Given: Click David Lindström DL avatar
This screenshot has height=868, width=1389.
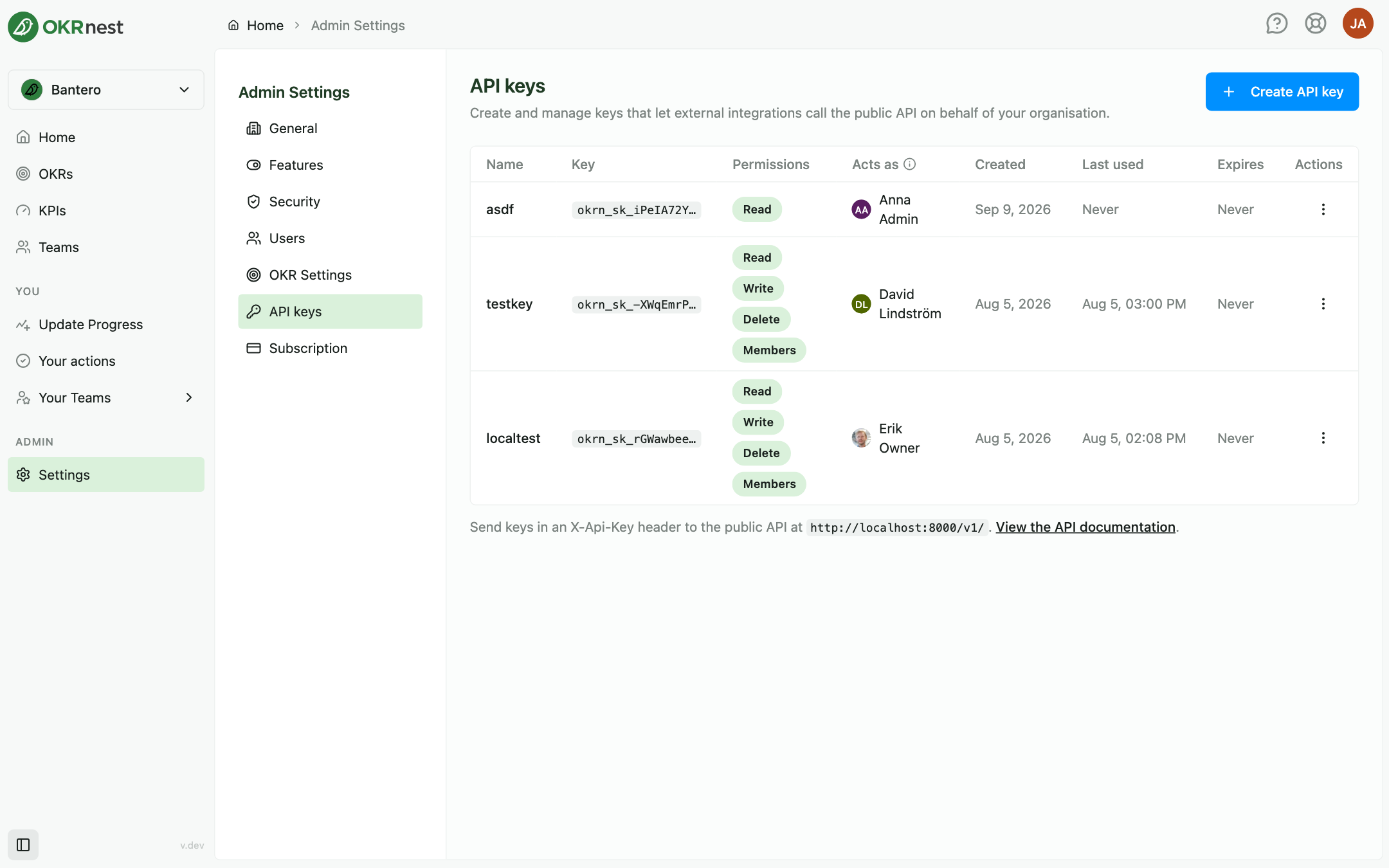Looking at the screenshot, I should point(861,304).
